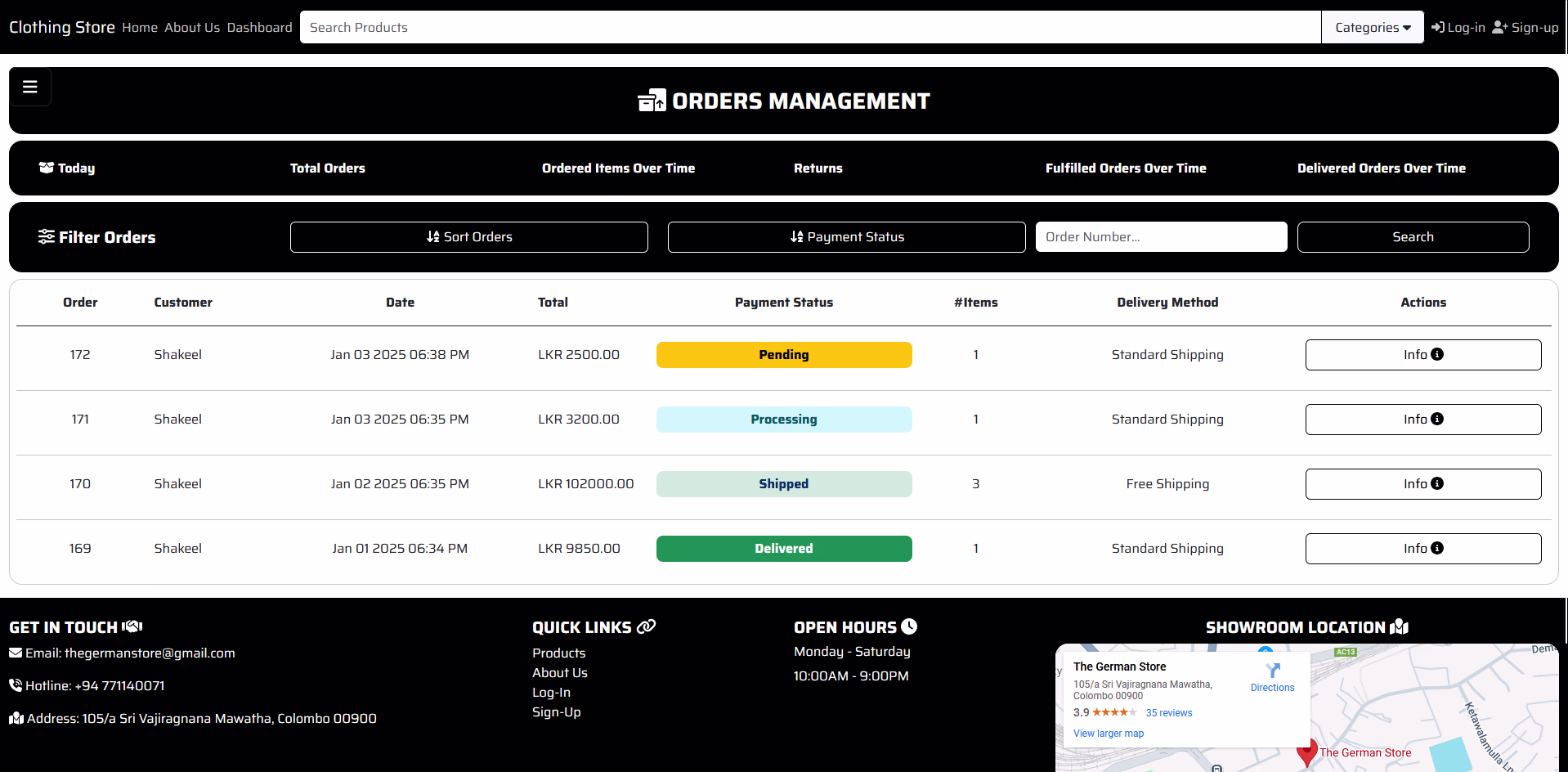
Task: Click the Directions icon on map
Action: pyautogui.click(x=1272, y=671)
